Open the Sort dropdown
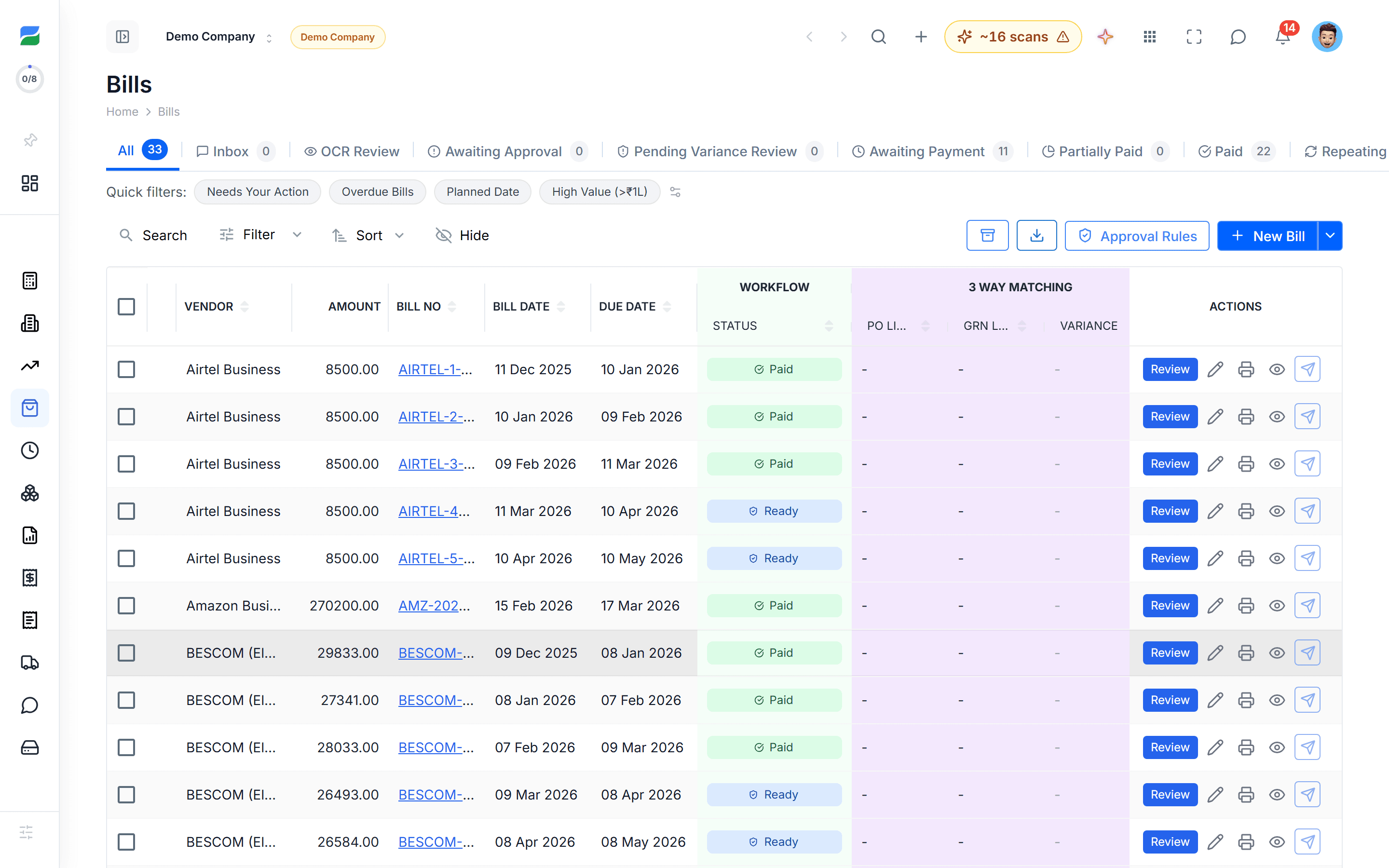The width and height of the screenshot is (1389, 868). 368,235
